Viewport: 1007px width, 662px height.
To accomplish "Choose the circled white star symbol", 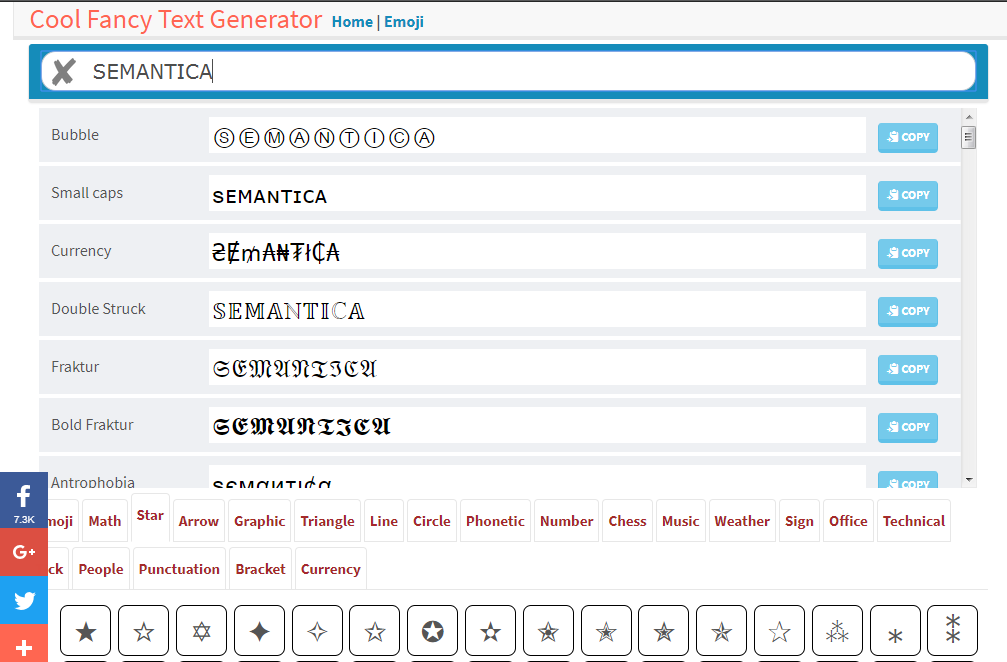I will (432, 631).
